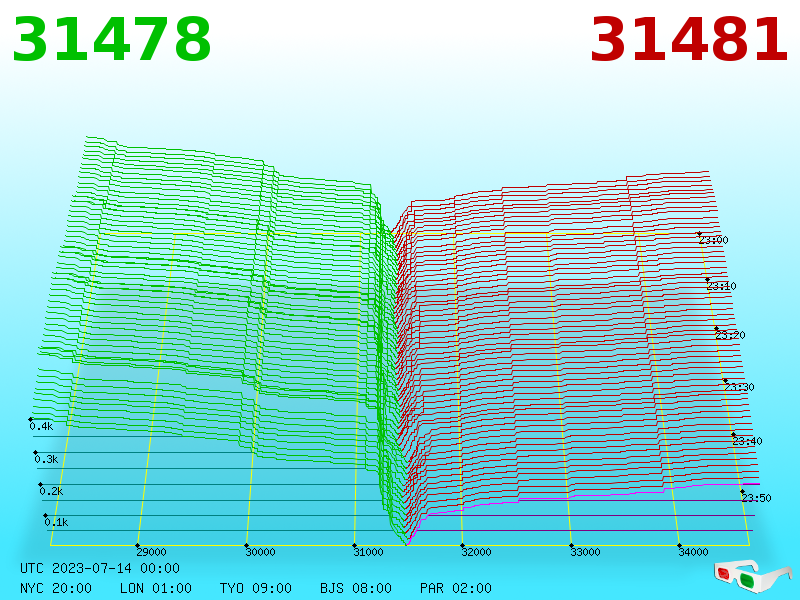800x600 pixels.
Task: Click the 23:00 time axis marker
Action: click(x=713, y=240)
